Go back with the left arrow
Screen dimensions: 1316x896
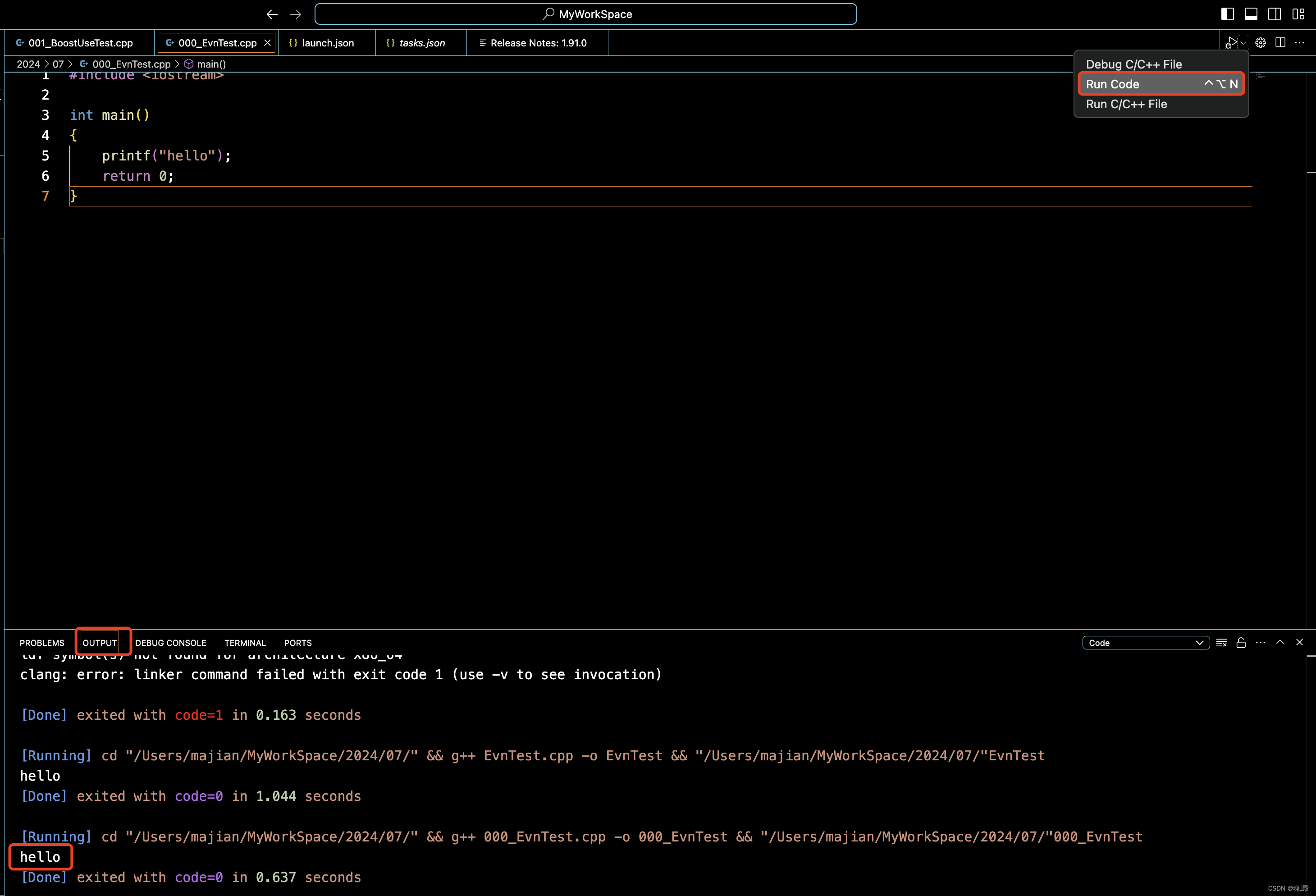[272, 14]
